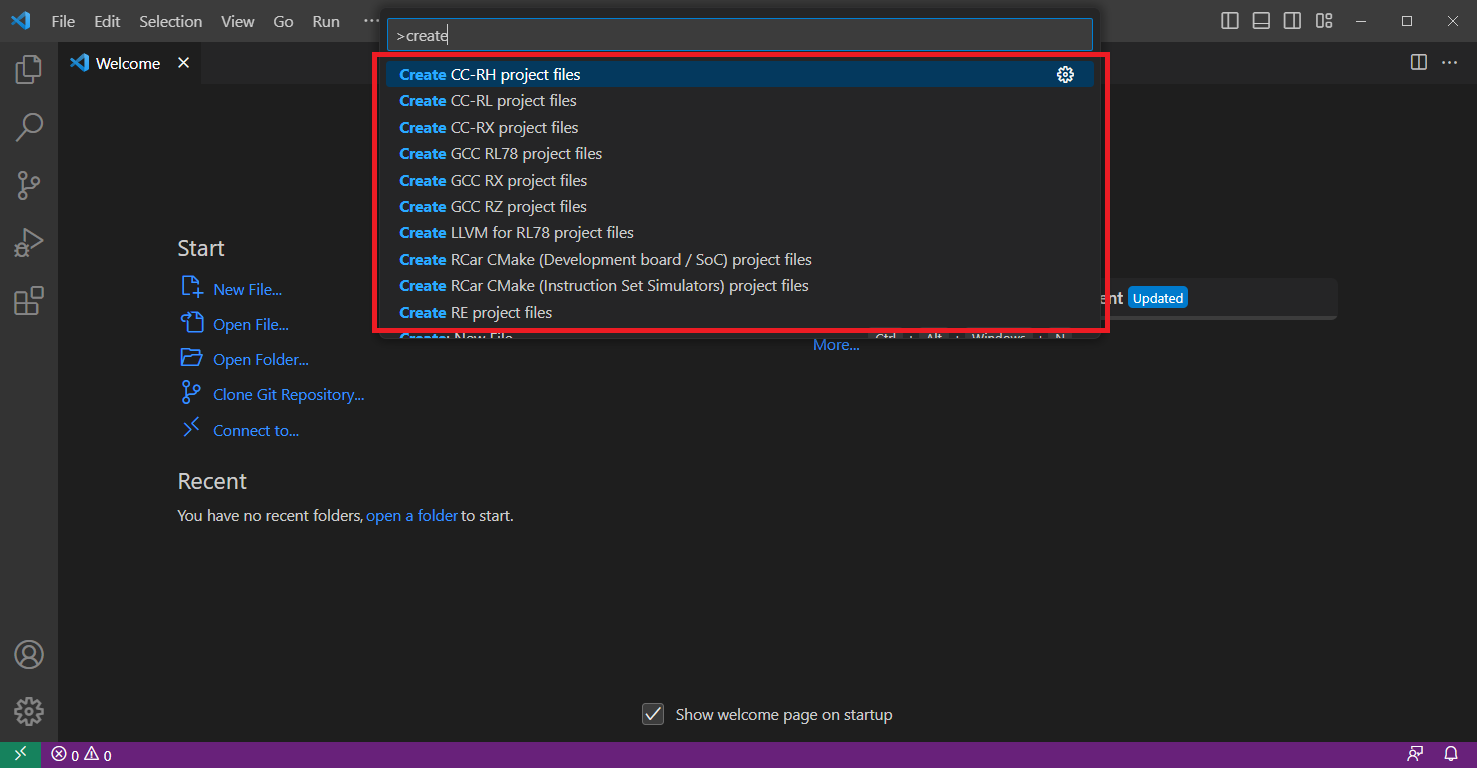1477x768 pixels.
Task: Select Create RCar CMake Development board project files
Action: (x=739, y=260)
